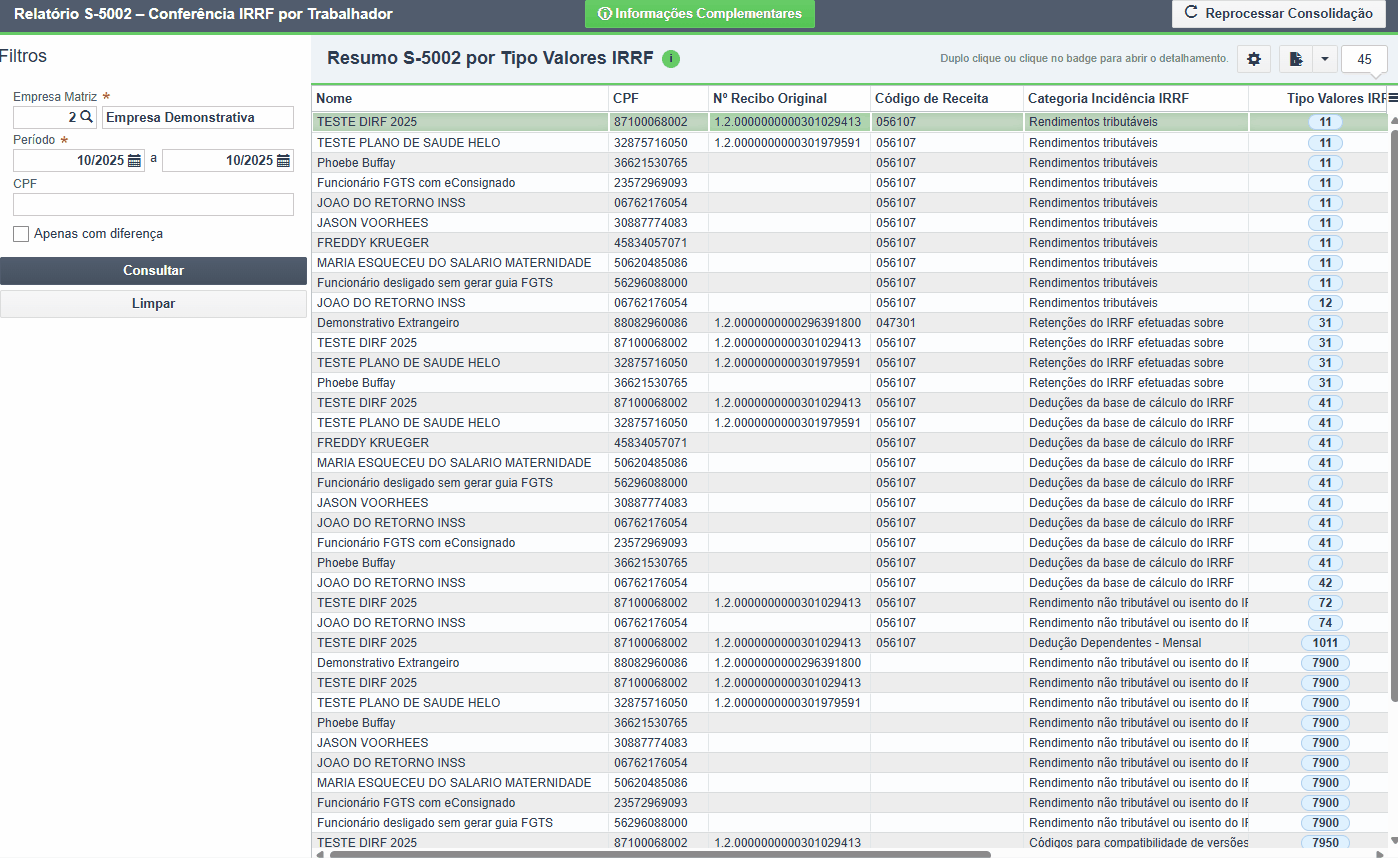The width and height of the screenshot is (1398, 858).
Task: Click the Limpar button
Action: point(153,303)
